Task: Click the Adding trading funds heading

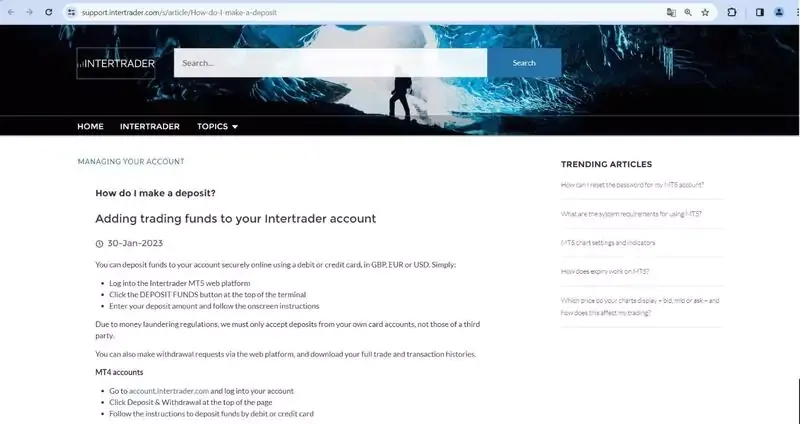Action: coord(236,219)
